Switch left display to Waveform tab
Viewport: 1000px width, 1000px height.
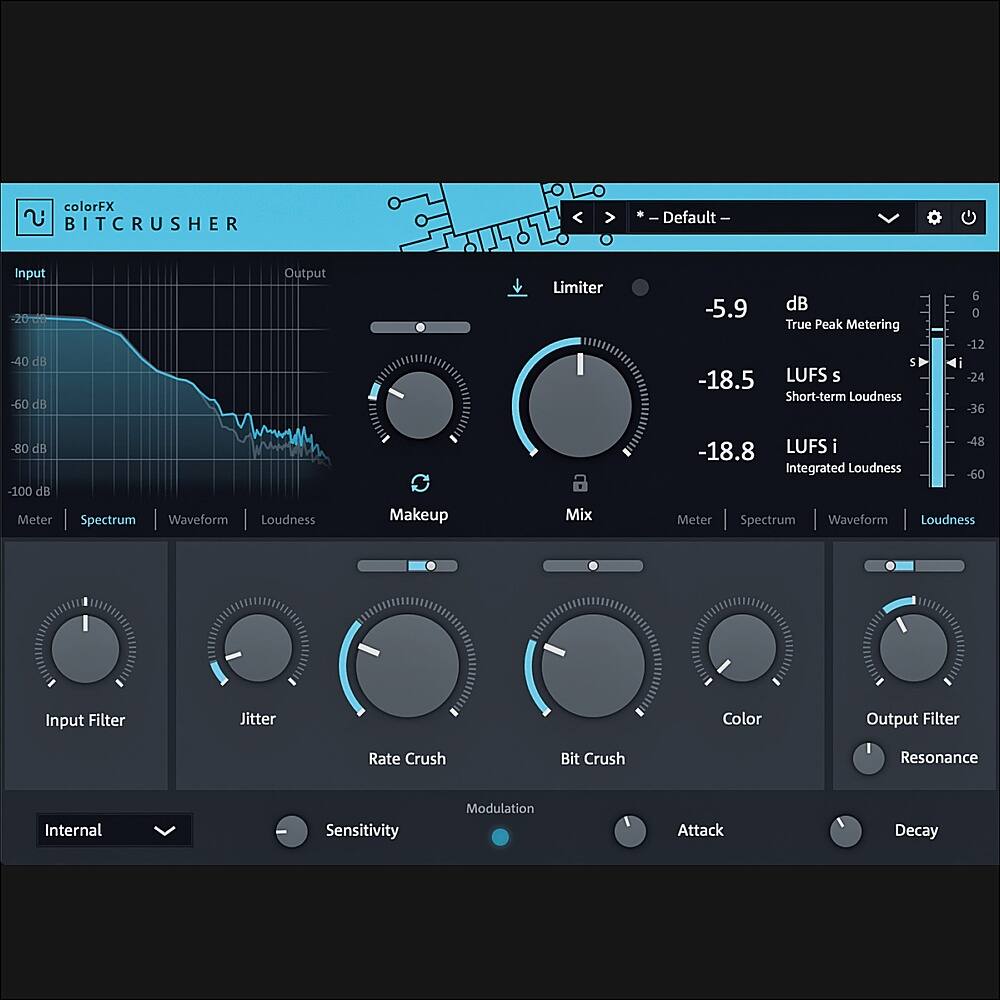[x=198, y=520]
